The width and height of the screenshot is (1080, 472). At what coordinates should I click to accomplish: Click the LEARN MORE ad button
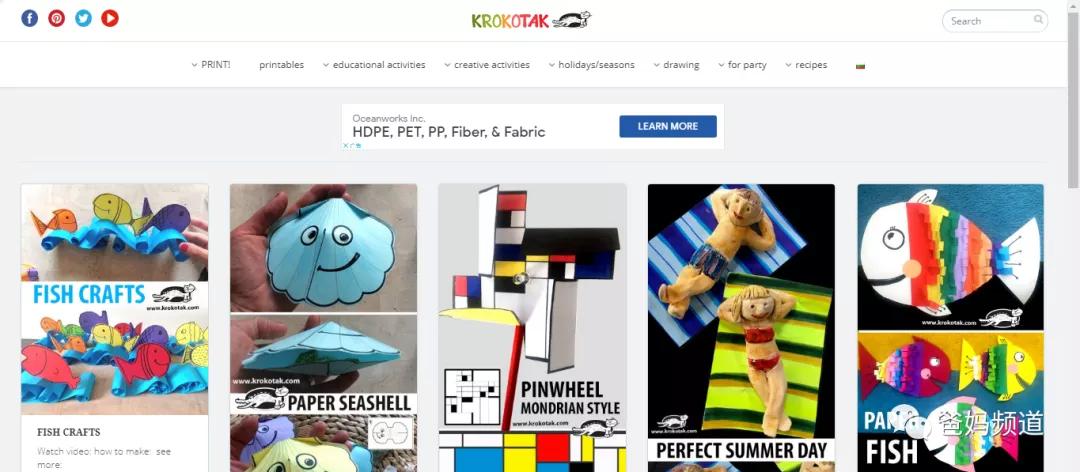click(x=667, y=126)
